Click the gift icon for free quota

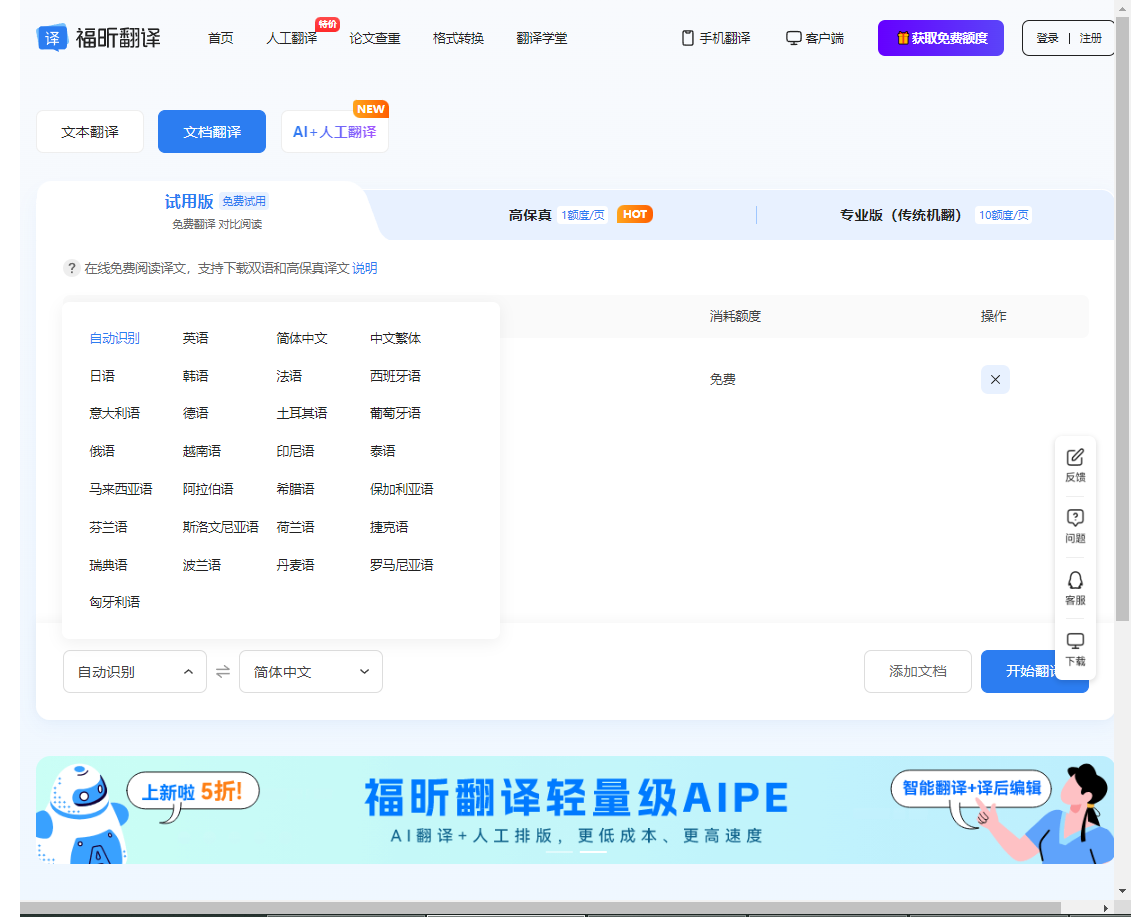point(902,38)
